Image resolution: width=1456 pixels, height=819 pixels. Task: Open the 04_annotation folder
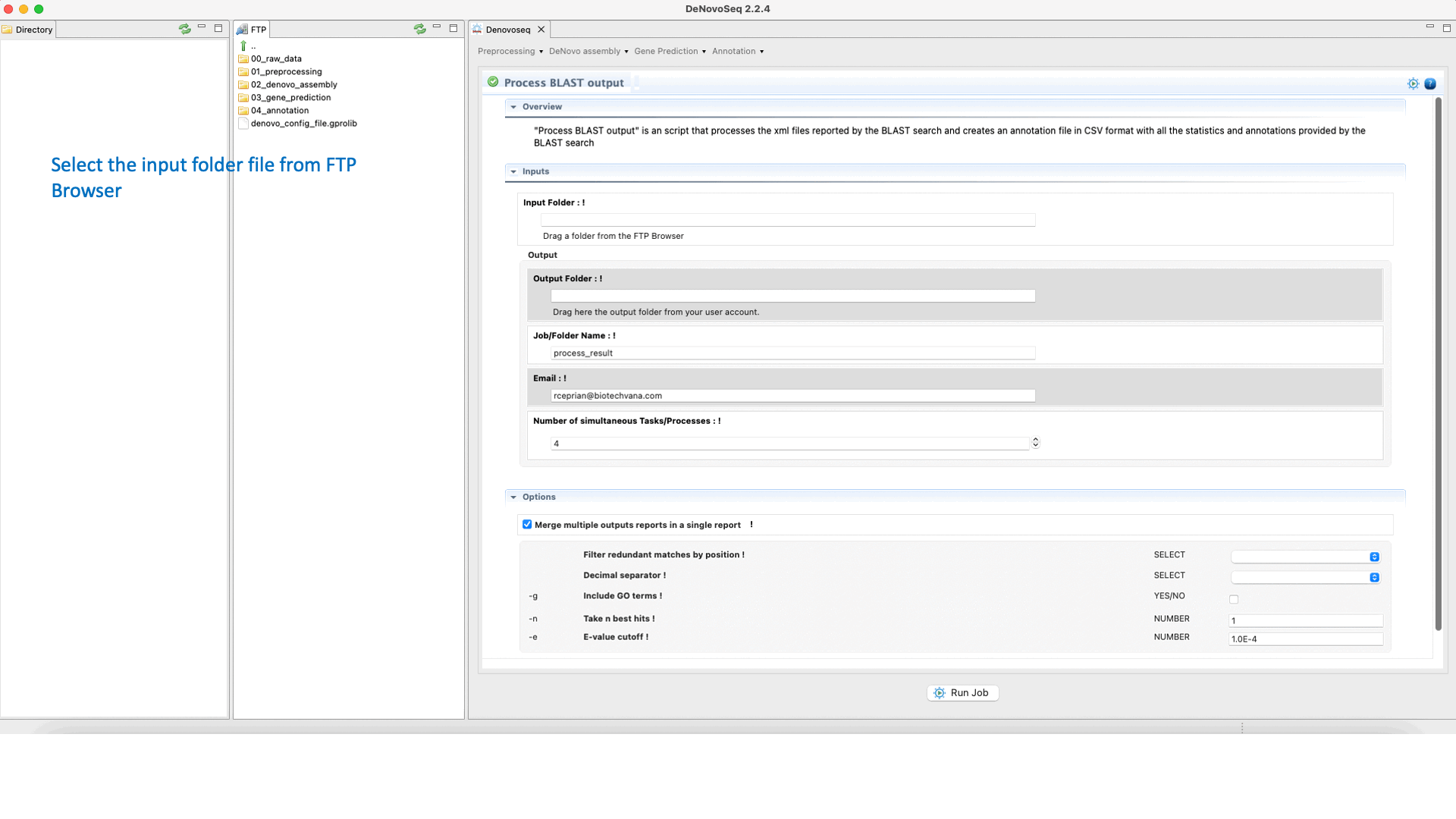pyautogui.click(x=279, y=111)
